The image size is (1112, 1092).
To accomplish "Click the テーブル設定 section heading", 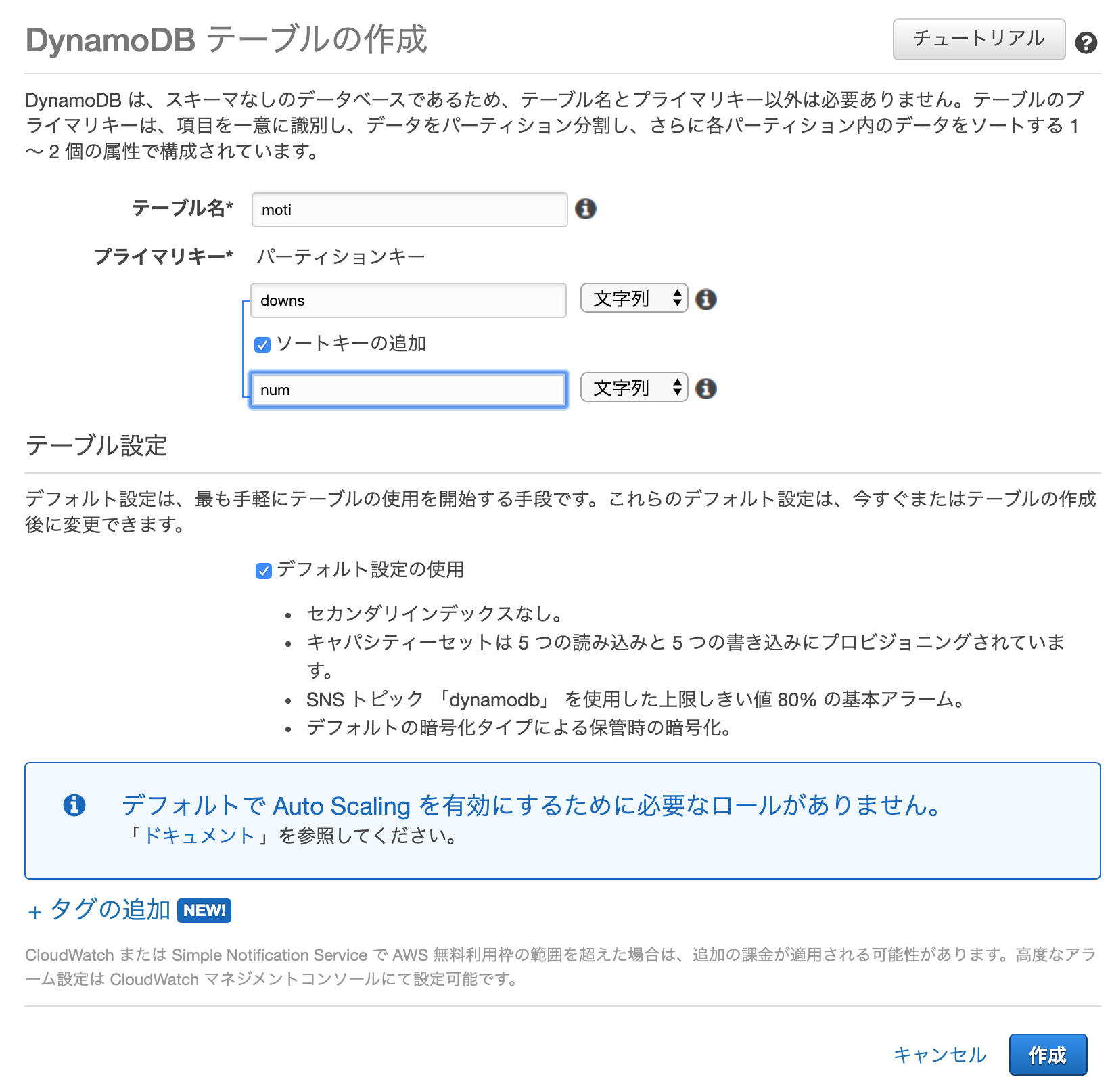I will 96,446.
